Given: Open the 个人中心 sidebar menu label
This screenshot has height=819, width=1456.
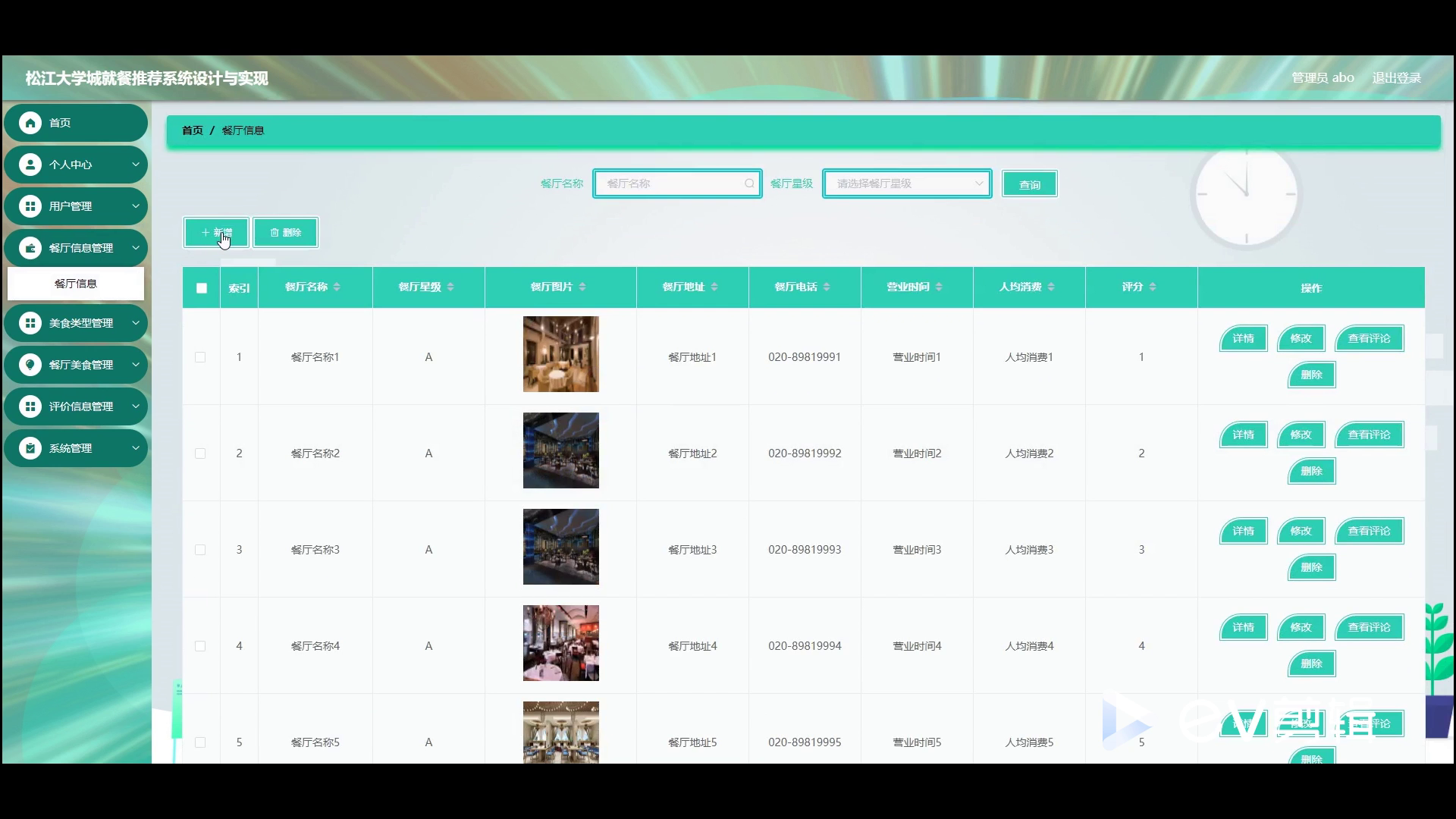Looking at the screenshot, I should (71, 165).
